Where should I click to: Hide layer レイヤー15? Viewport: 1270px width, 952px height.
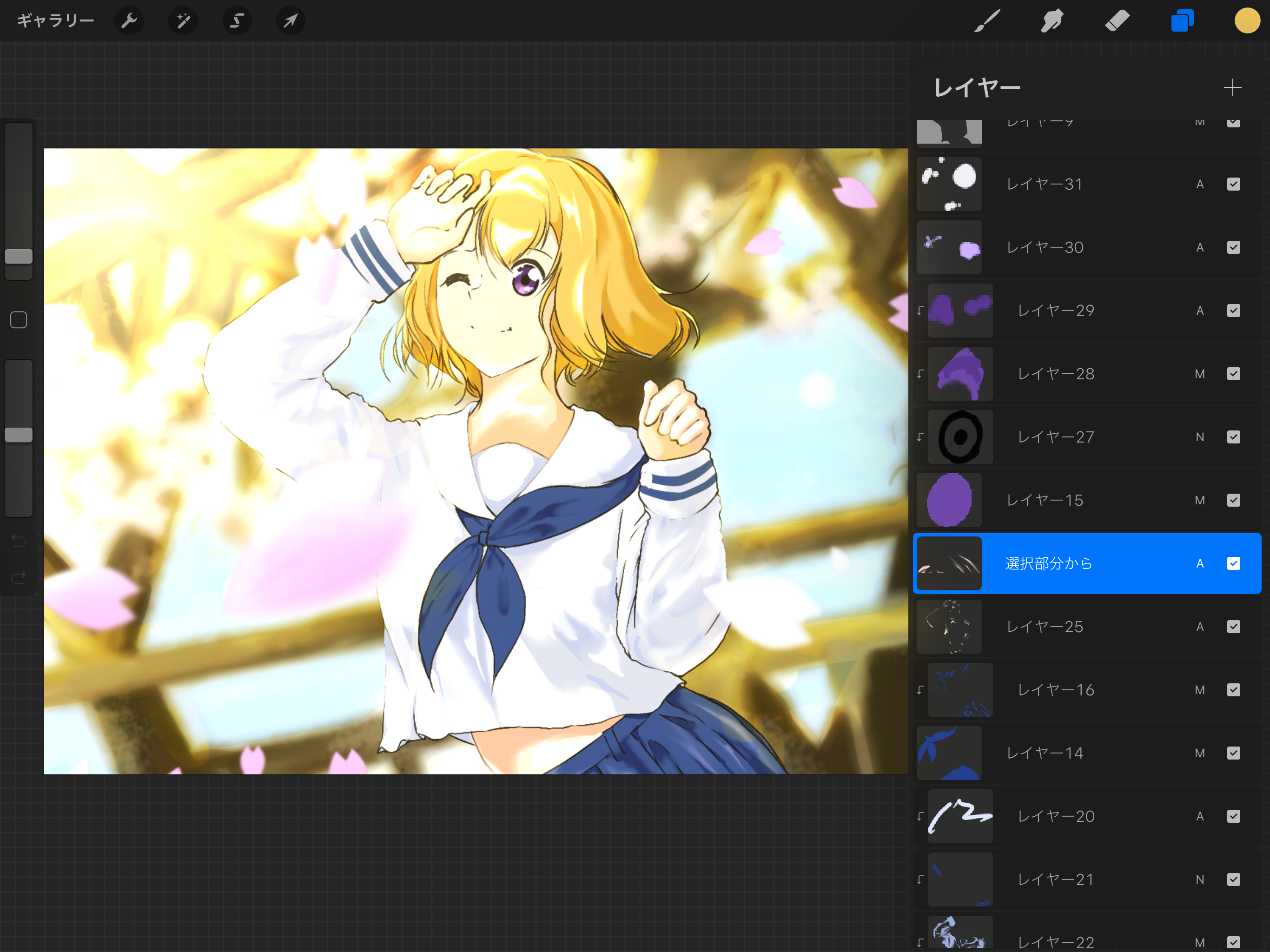pyautogui.click(x=1233, y=500)
